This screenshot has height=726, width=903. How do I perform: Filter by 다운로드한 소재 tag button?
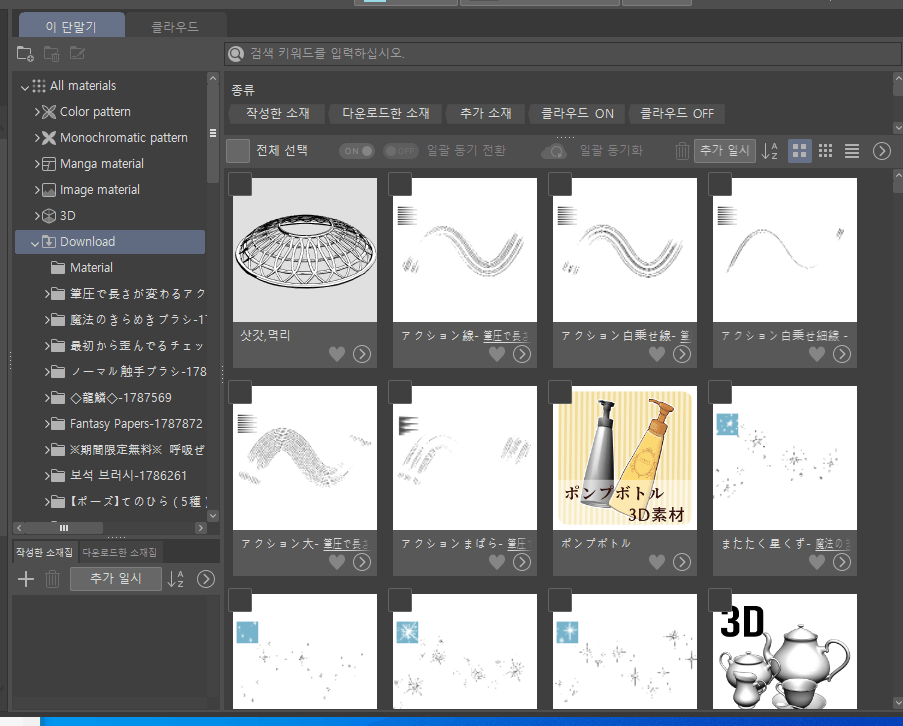[385, 113]
